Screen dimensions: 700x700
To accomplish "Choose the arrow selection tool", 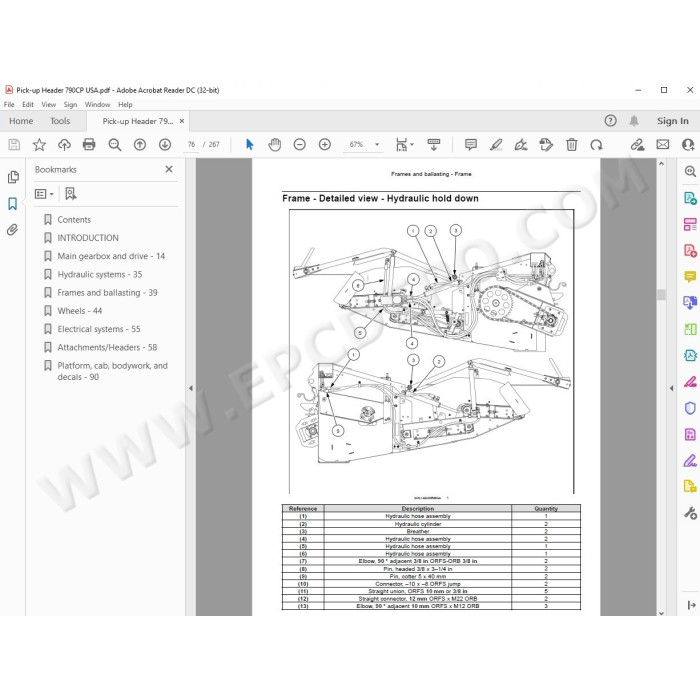I will click(250, 145).
